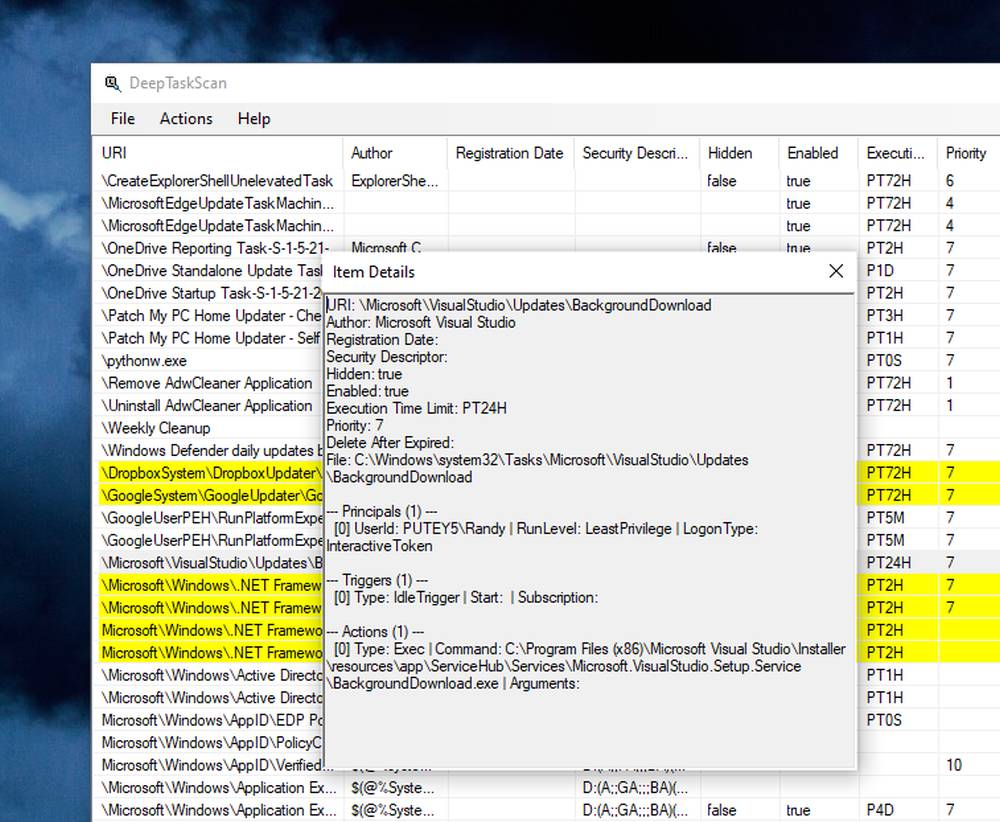Click the Principals (1) section heading
The image size is (1000, 822).
[381, 512]
